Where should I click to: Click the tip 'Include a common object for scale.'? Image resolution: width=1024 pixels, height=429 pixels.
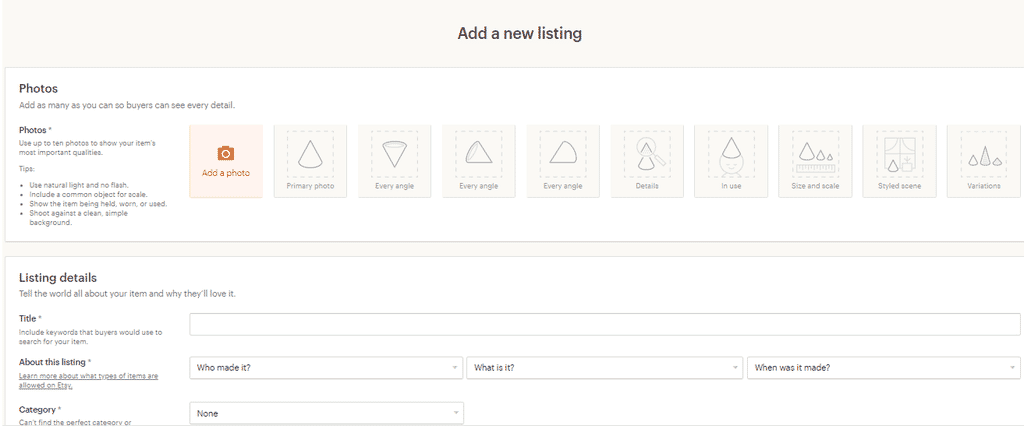(88, 195)
